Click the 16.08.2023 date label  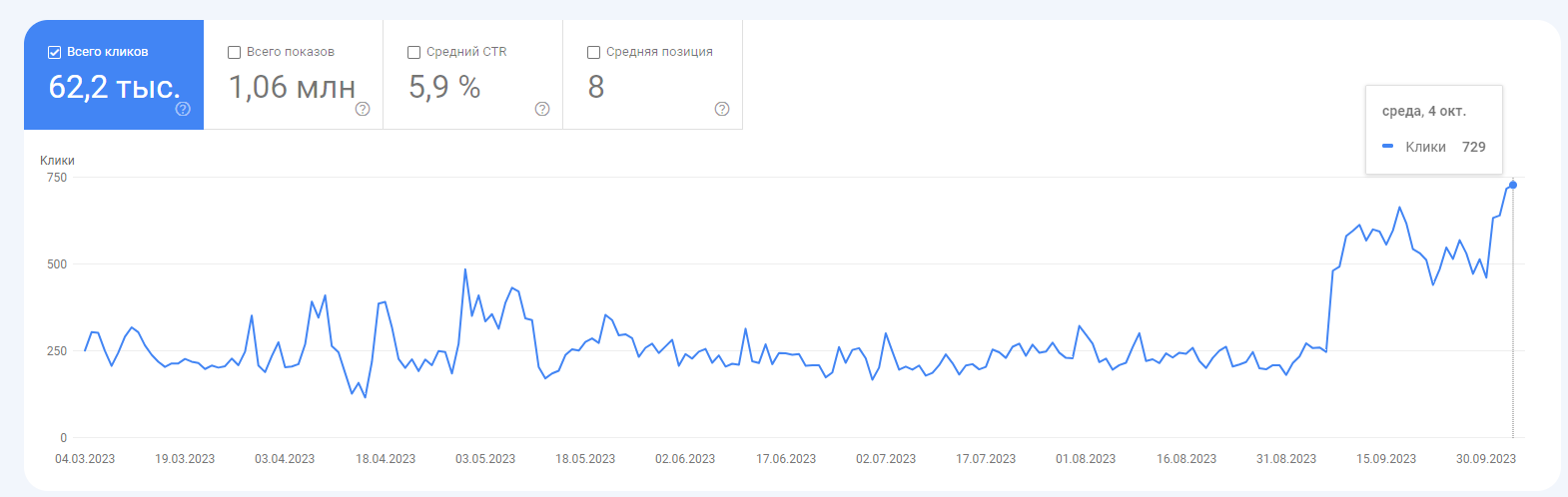pos(1186,459)
